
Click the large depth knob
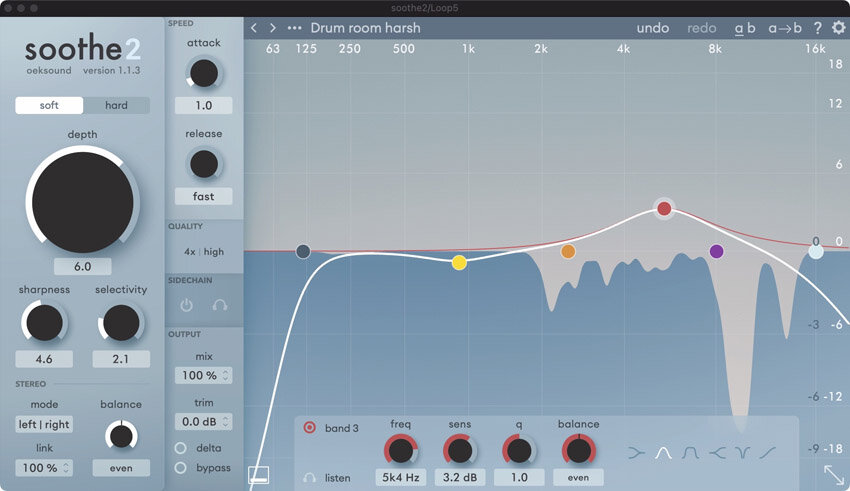click(82, 202)
